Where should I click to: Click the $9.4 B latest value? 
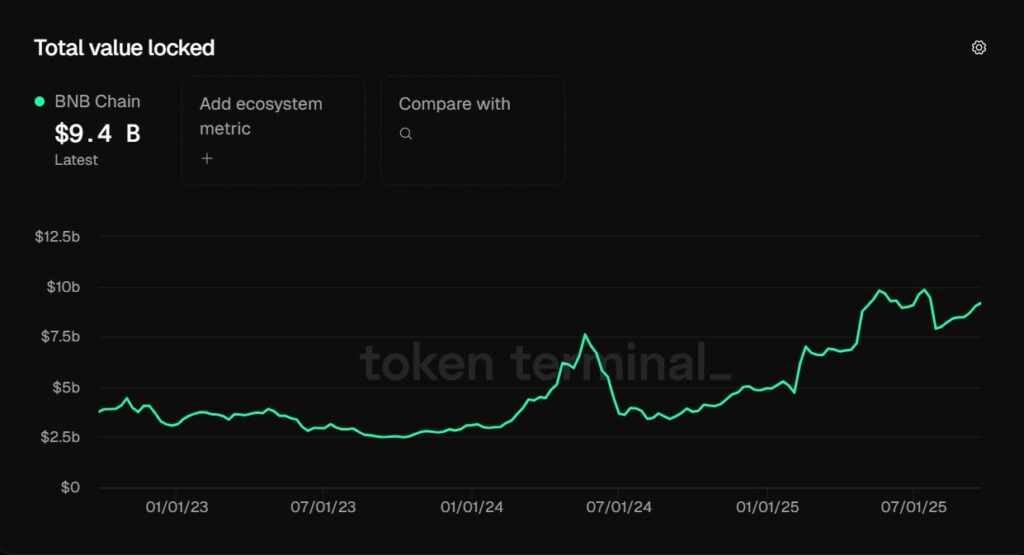[x=97, y=133]
